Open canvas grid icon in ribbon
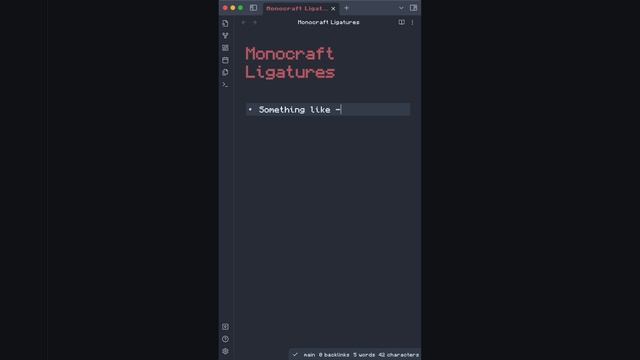Viewport: 640px width, 360px height. point(225,48)
